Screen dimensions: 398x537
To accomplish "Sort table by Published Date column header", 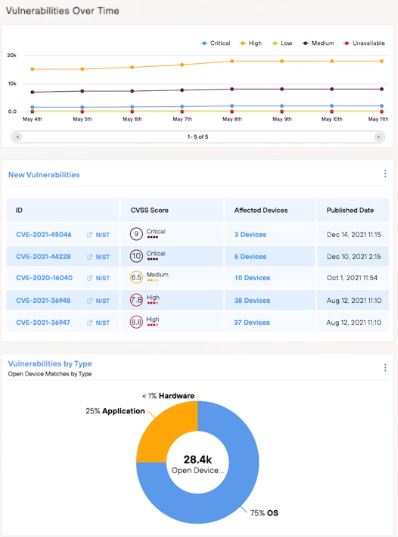I will point(350,210).
